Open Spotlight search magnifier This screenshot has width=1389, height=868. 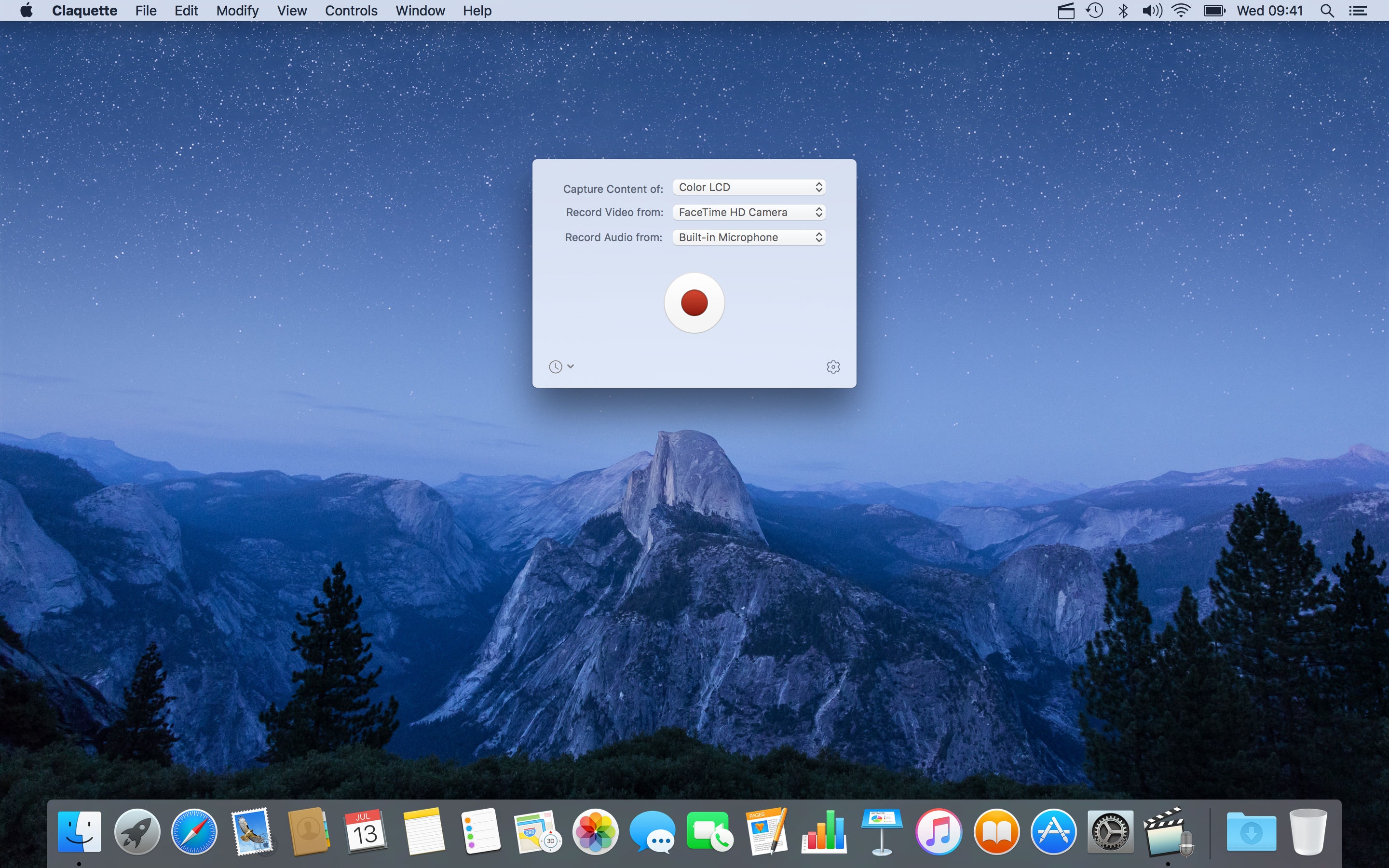[x=1326, y=11]
